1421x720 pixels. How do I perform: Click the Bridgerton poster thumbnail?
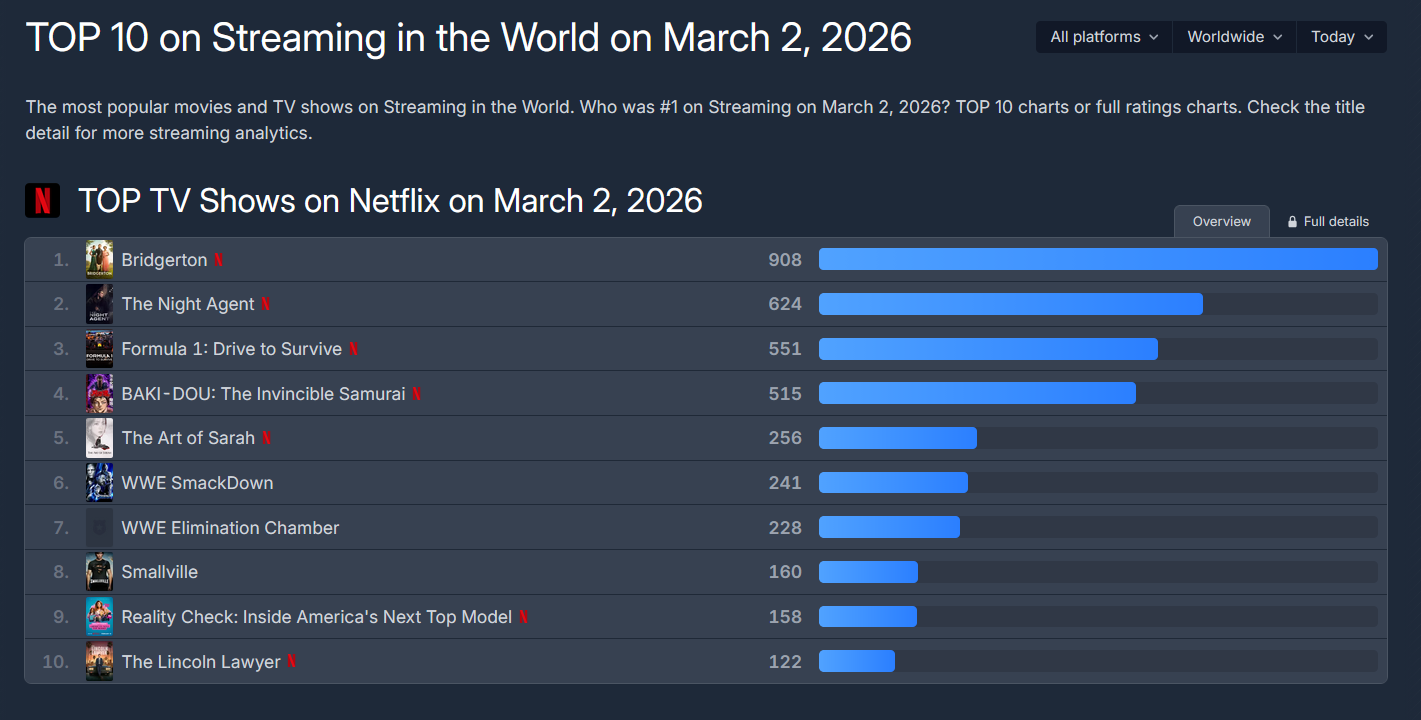[99, 260]
